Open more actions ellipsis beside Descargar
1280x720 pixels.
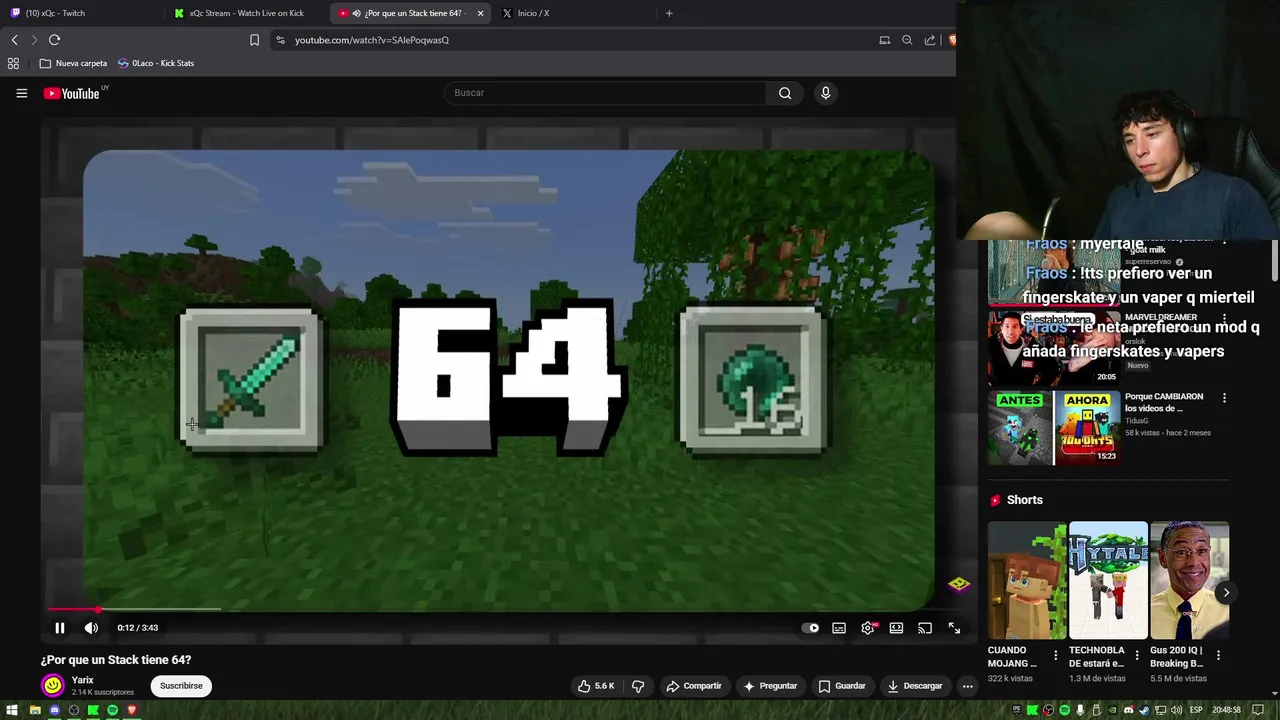967,686
